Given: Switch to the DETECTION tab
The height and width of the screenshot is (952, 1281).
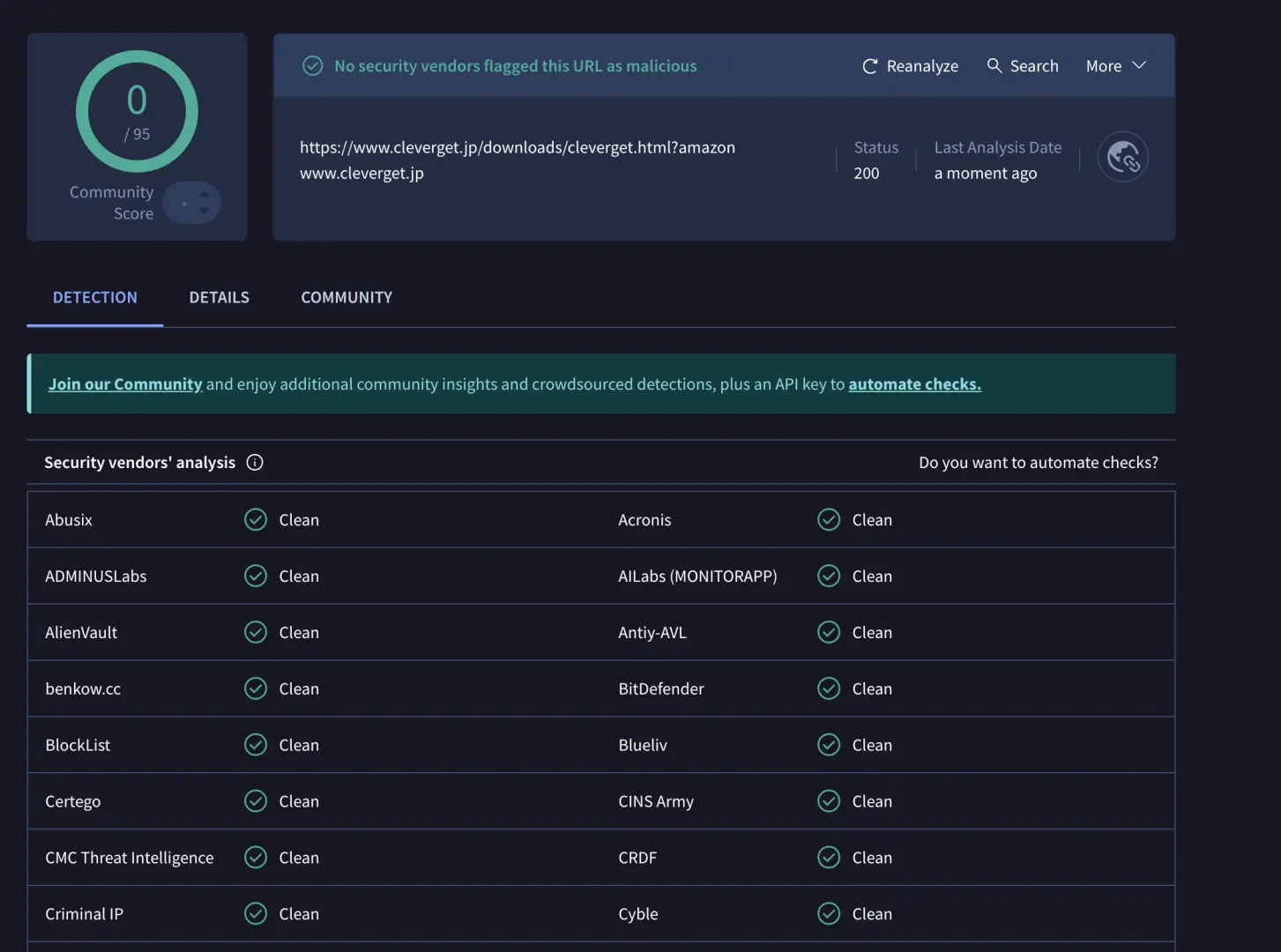Looking at the screenshot, I should point(95,298).
